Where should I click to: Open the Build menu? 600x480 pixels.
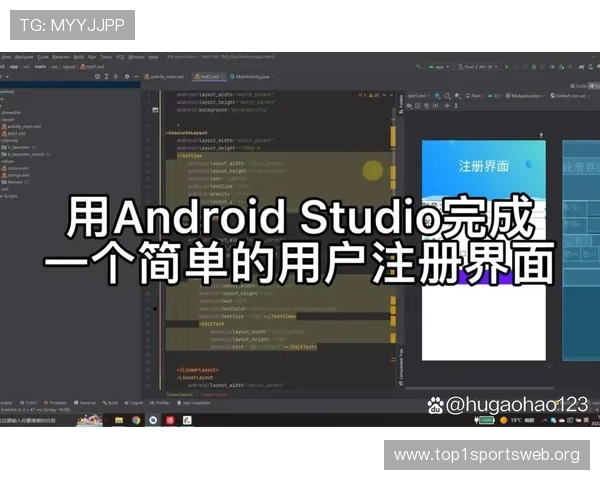click(79, 57)
